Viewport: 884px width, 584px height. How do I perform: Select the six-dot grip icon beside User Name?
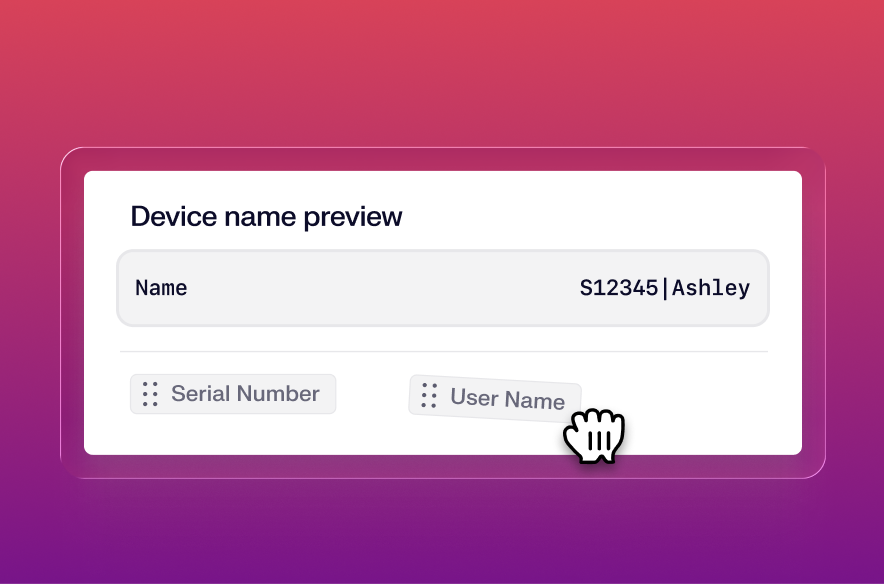tap(429, 396)
